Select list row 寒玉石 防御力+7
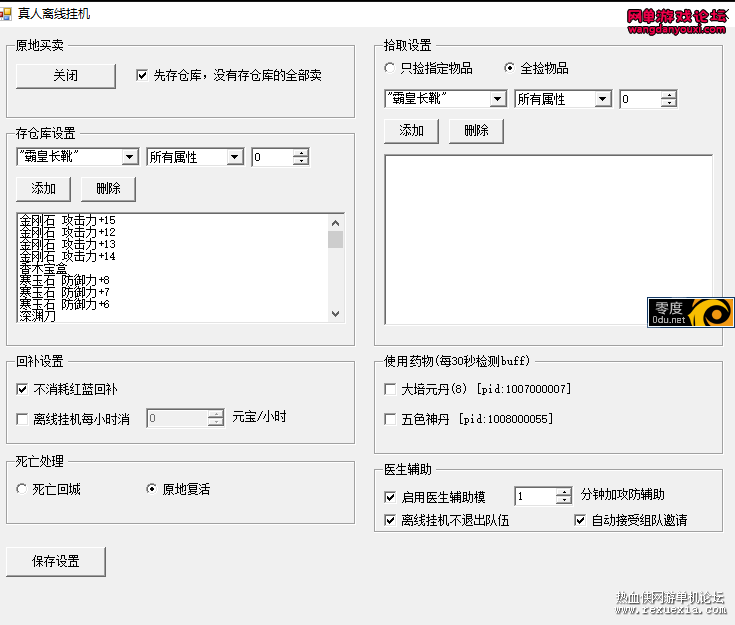 (x=173, y=293)
